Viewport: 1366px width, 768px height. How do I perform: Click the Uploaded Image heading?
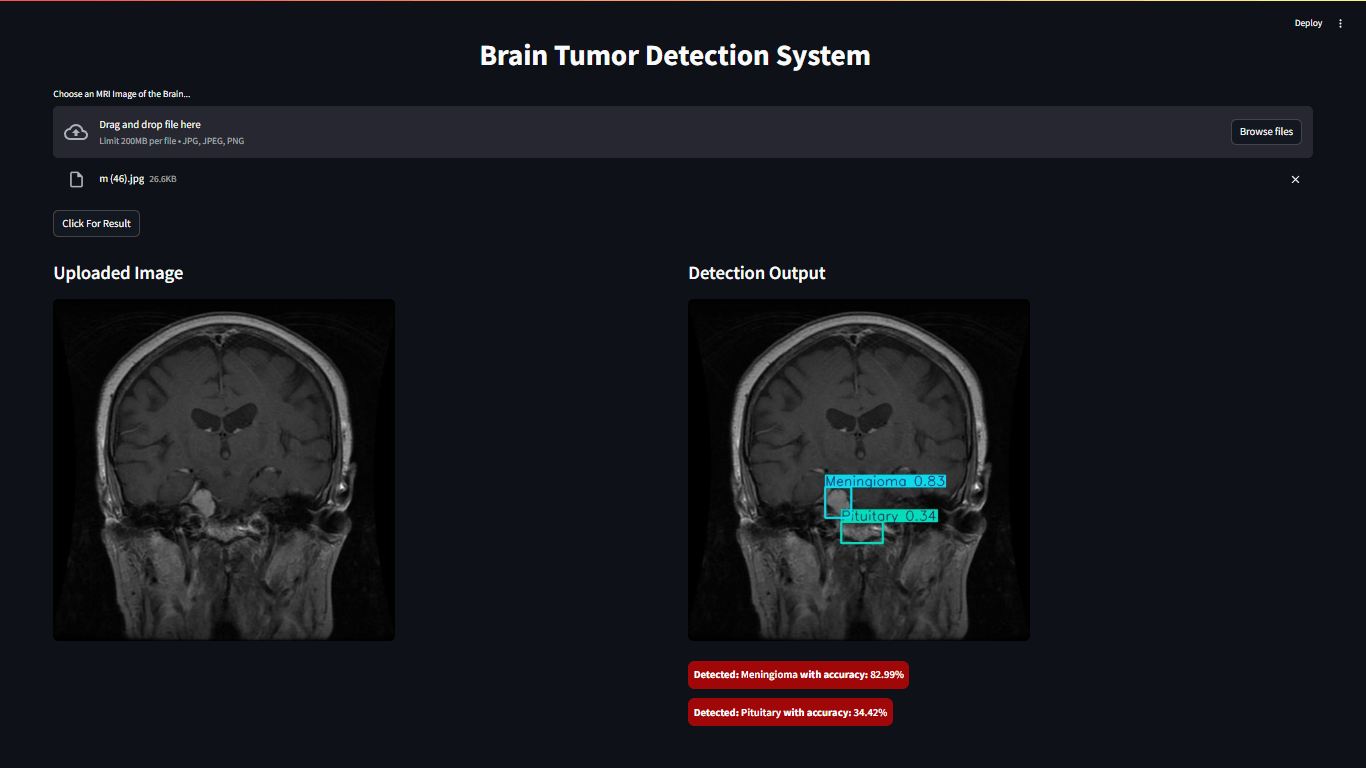(118, 273)
